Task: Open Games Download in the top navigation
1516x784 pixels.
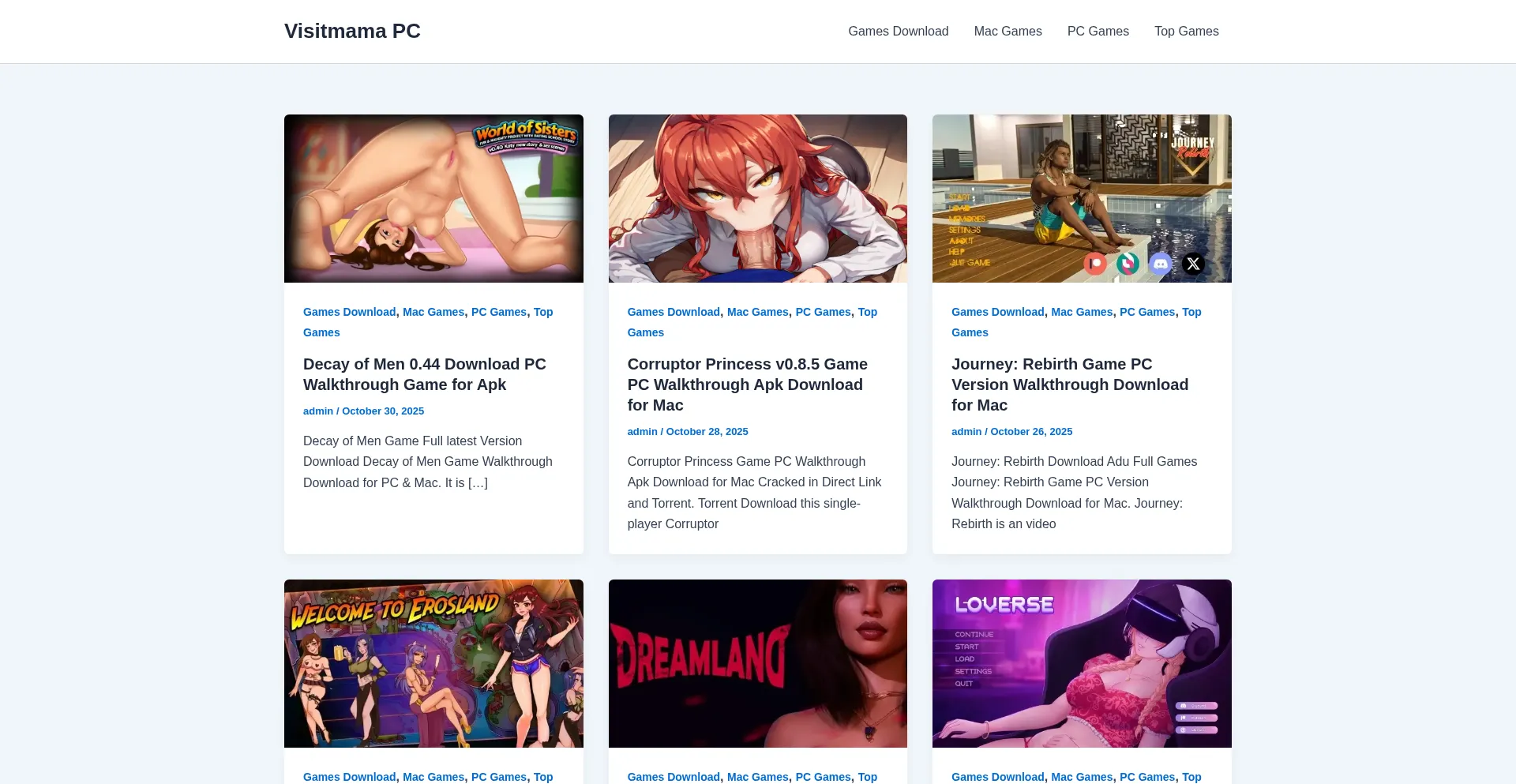Action: (x=898, y=32)
